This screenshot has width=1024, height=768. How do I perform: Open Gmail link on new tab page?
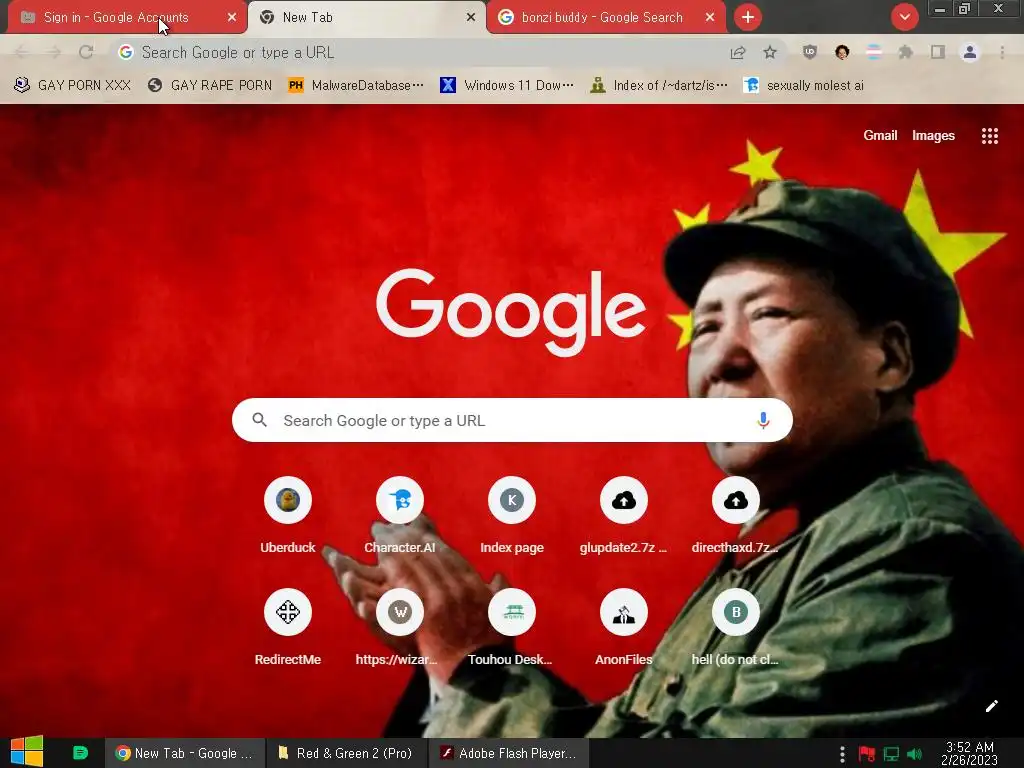(x=880, y=135)
